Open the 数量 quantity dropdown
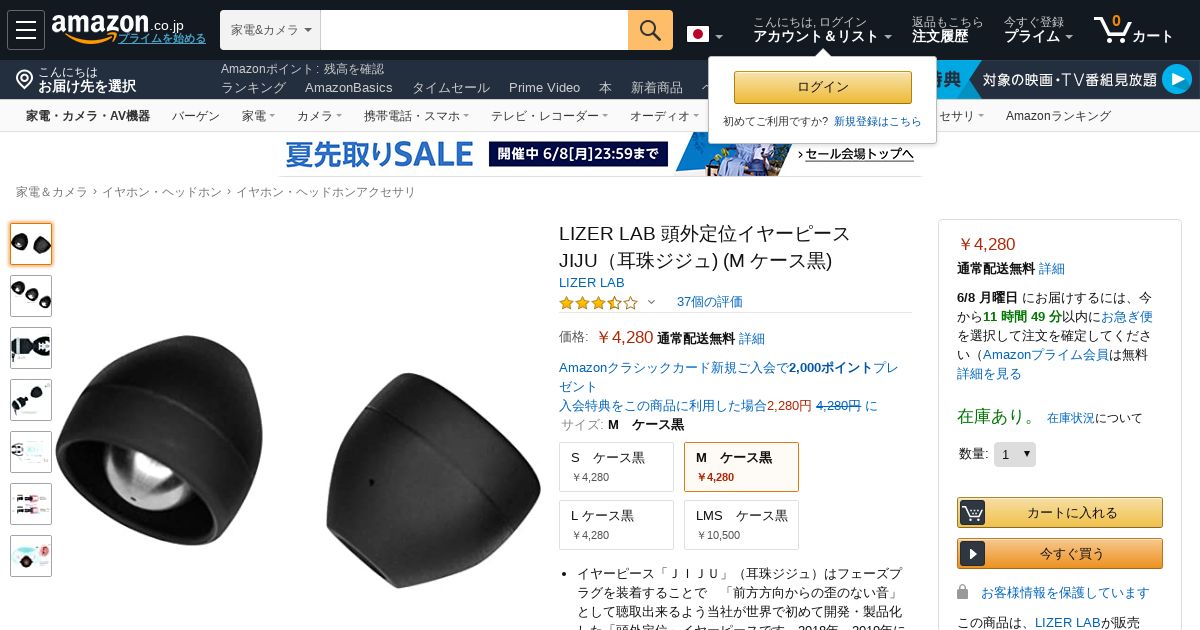Screen dimensions: 1200x630 click(1014, 454)
